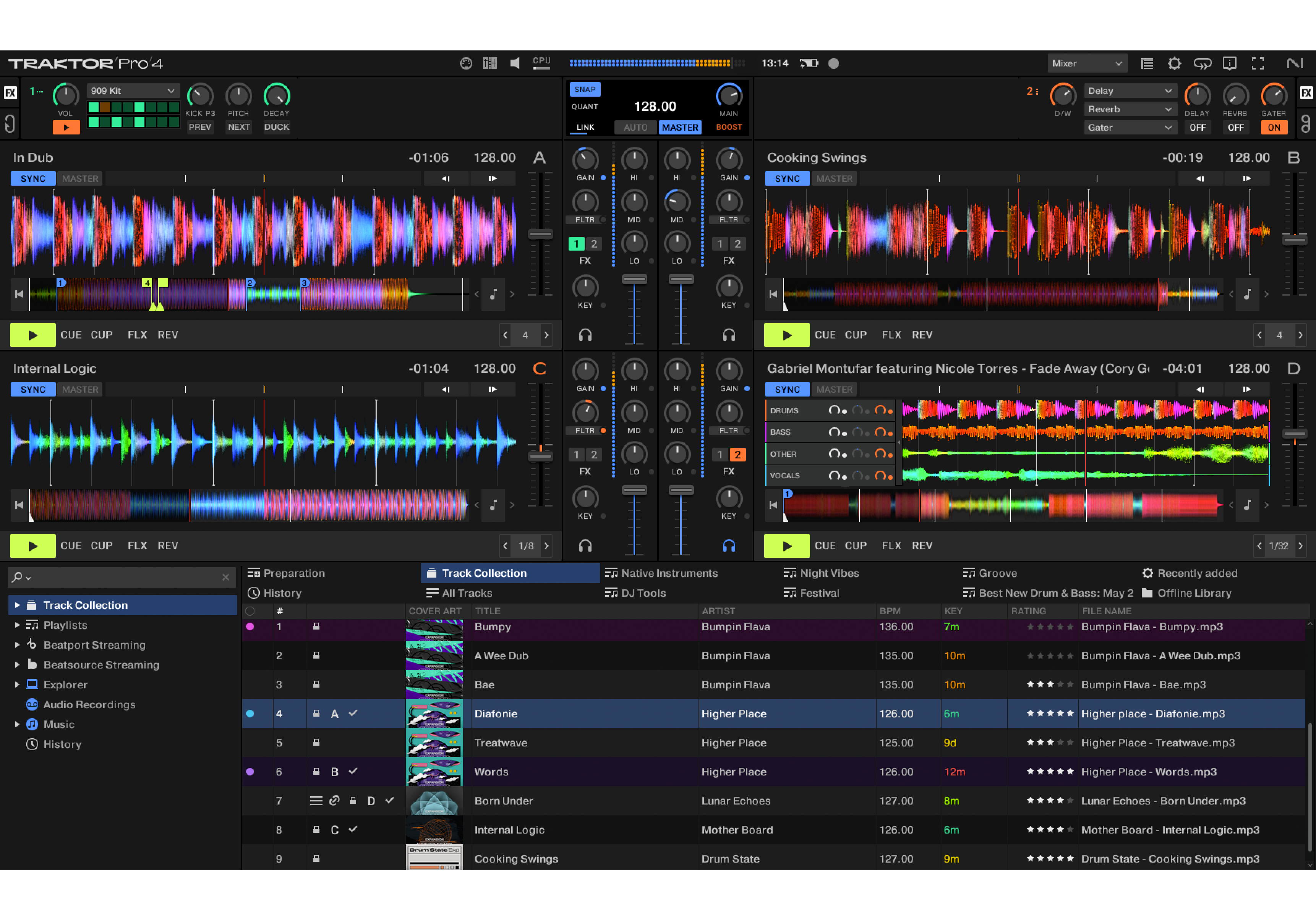Turn on the DELAY effect button
The image size is (1316, 921).
(1198, 128)
